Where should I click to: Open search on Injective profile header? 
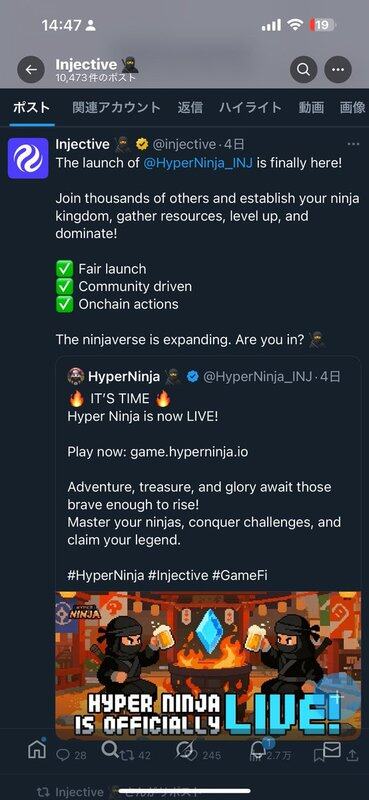(304, 70)
